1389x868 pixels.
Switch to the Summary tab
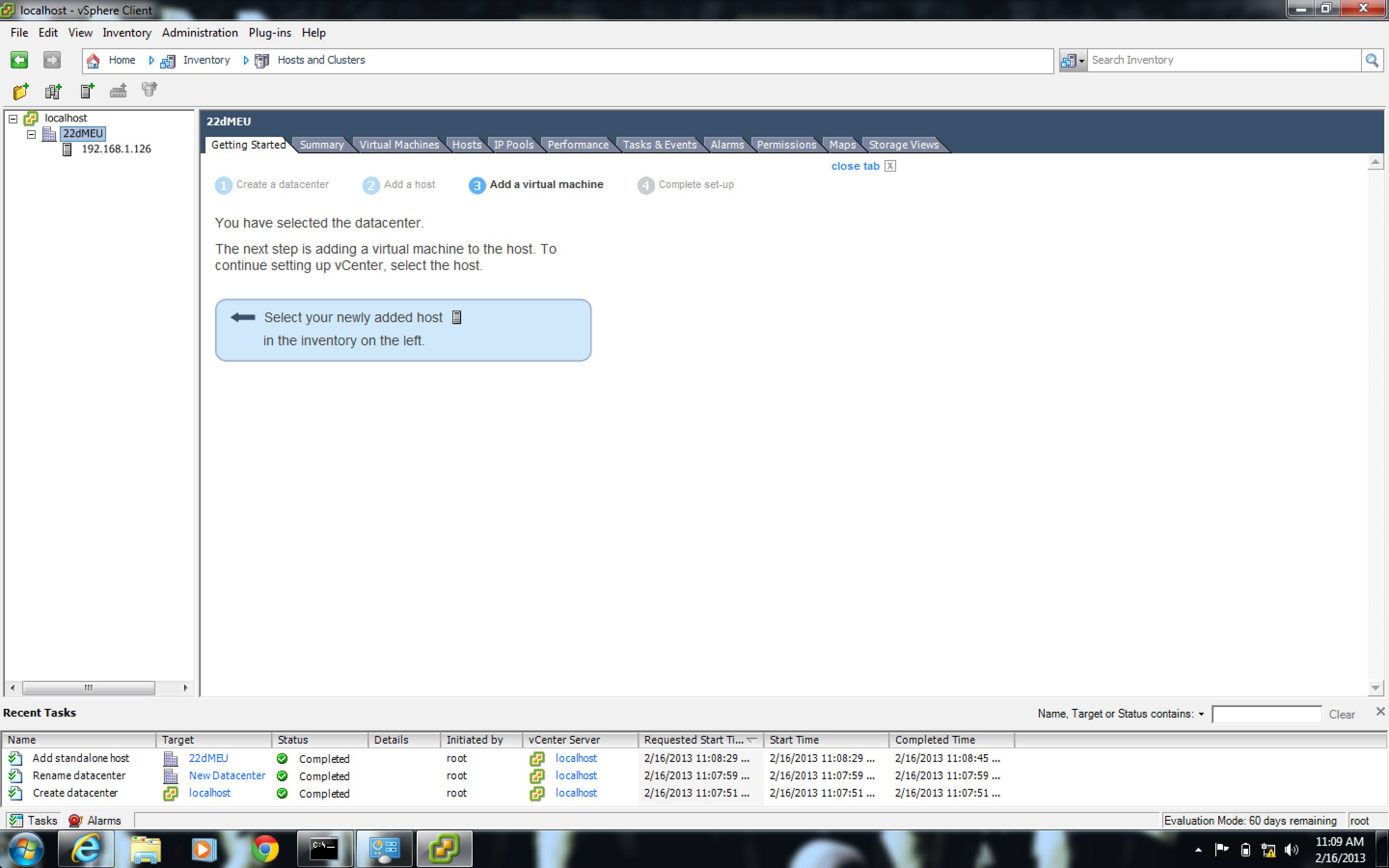point(321,145)
